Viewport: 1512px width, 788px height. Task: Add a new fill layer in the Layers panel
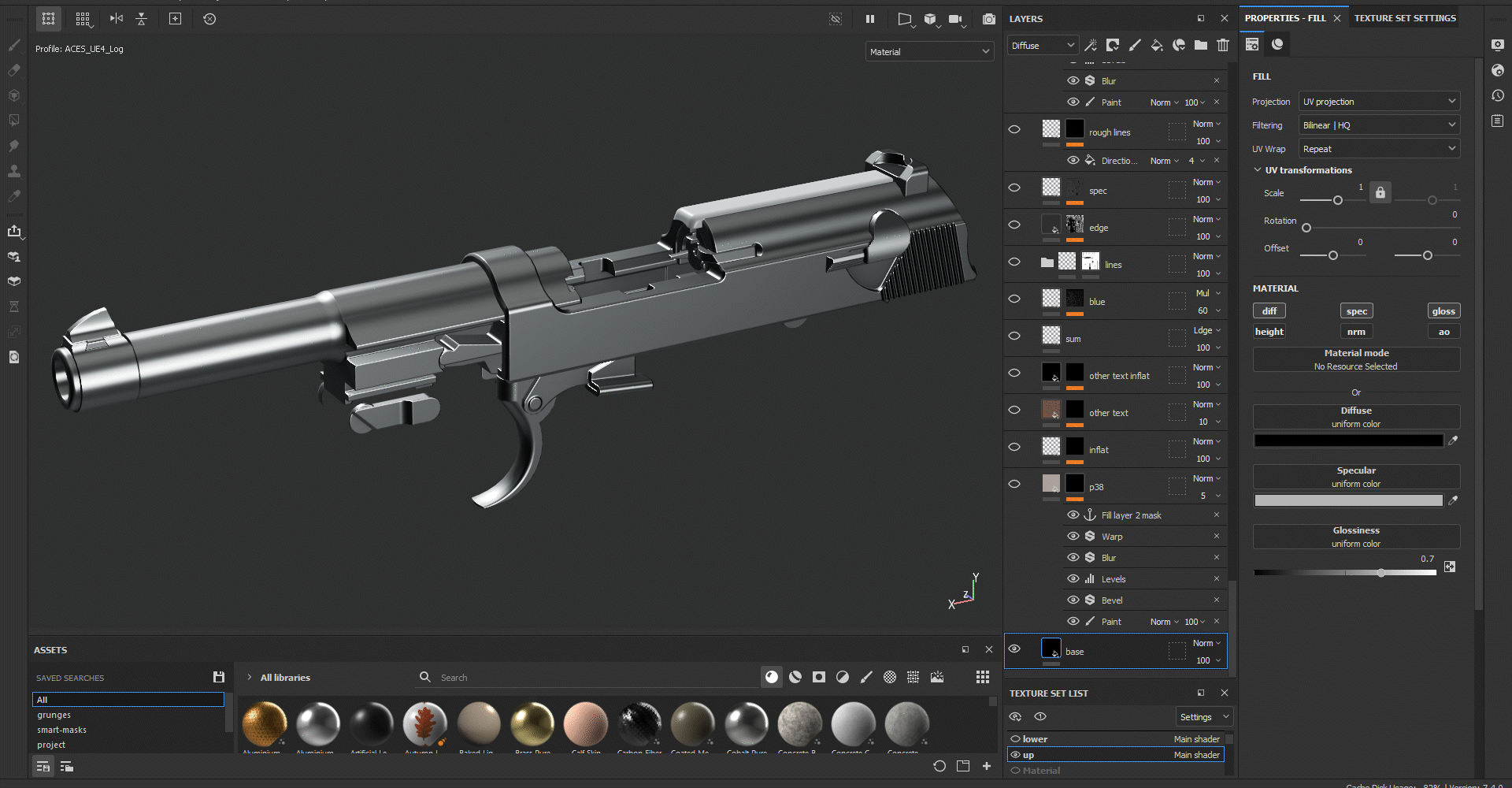coord(1157,46)
